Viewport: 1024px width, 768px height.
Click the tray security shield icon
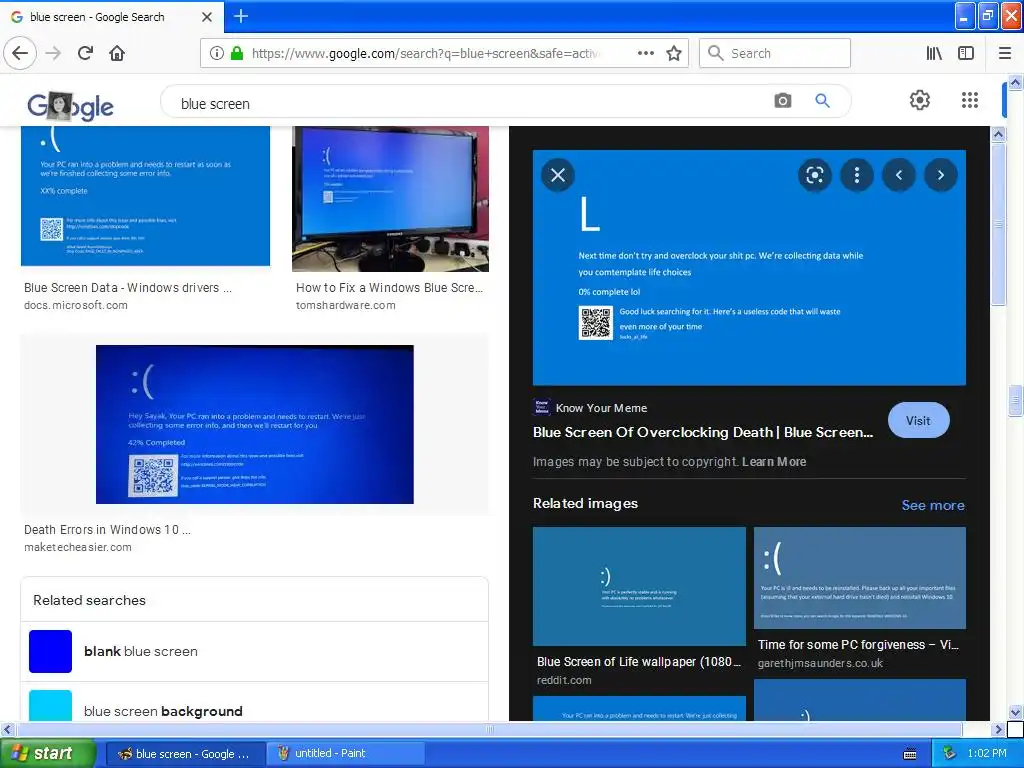coord(950,753)
